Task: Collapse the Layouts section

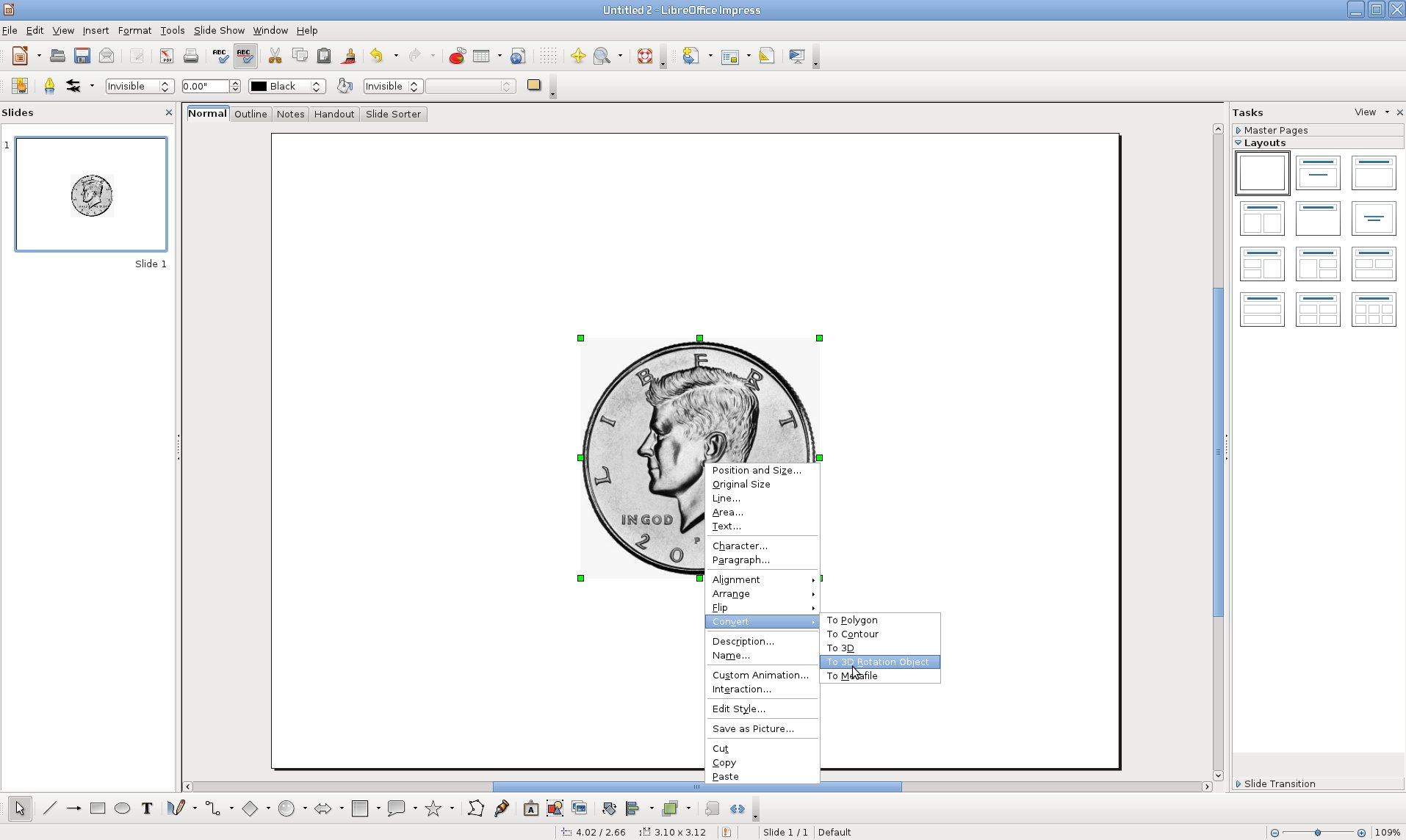Action: coord(1318,142)
